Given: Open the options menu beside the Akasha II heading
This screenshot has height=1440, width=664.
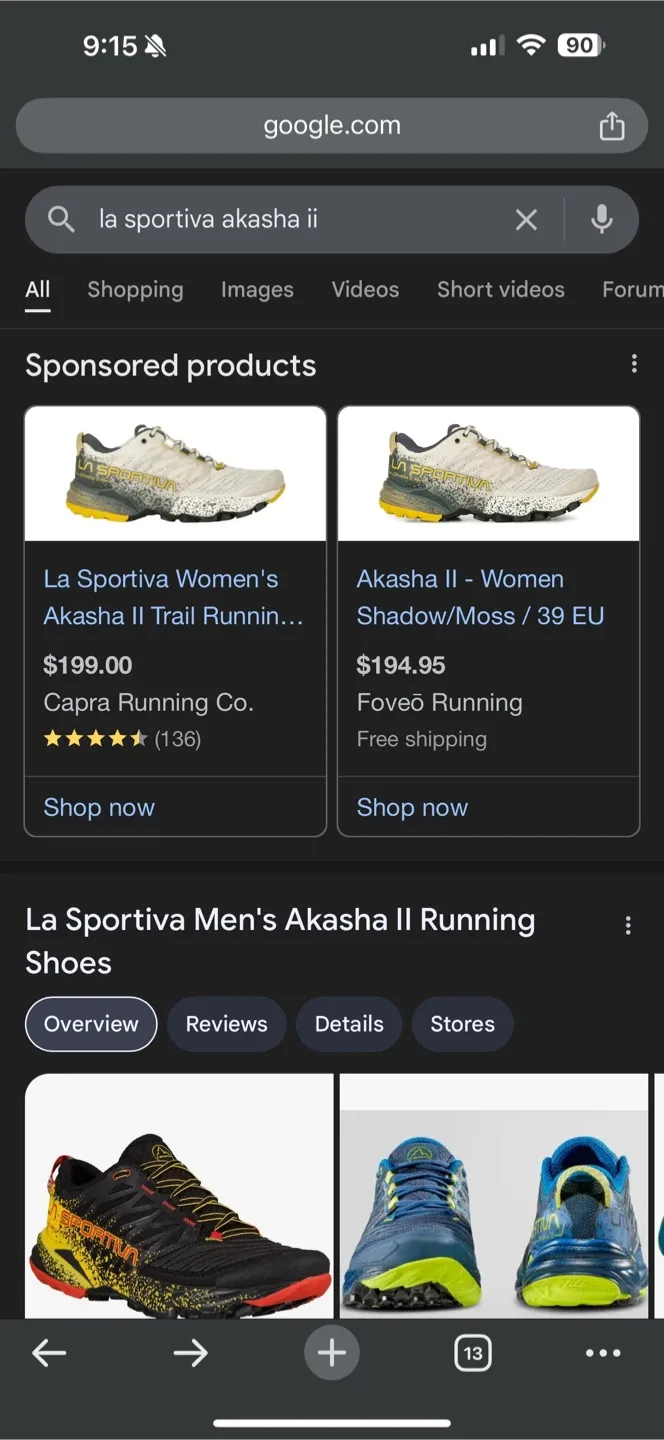Looking at the screenshot, I should 628,925.
